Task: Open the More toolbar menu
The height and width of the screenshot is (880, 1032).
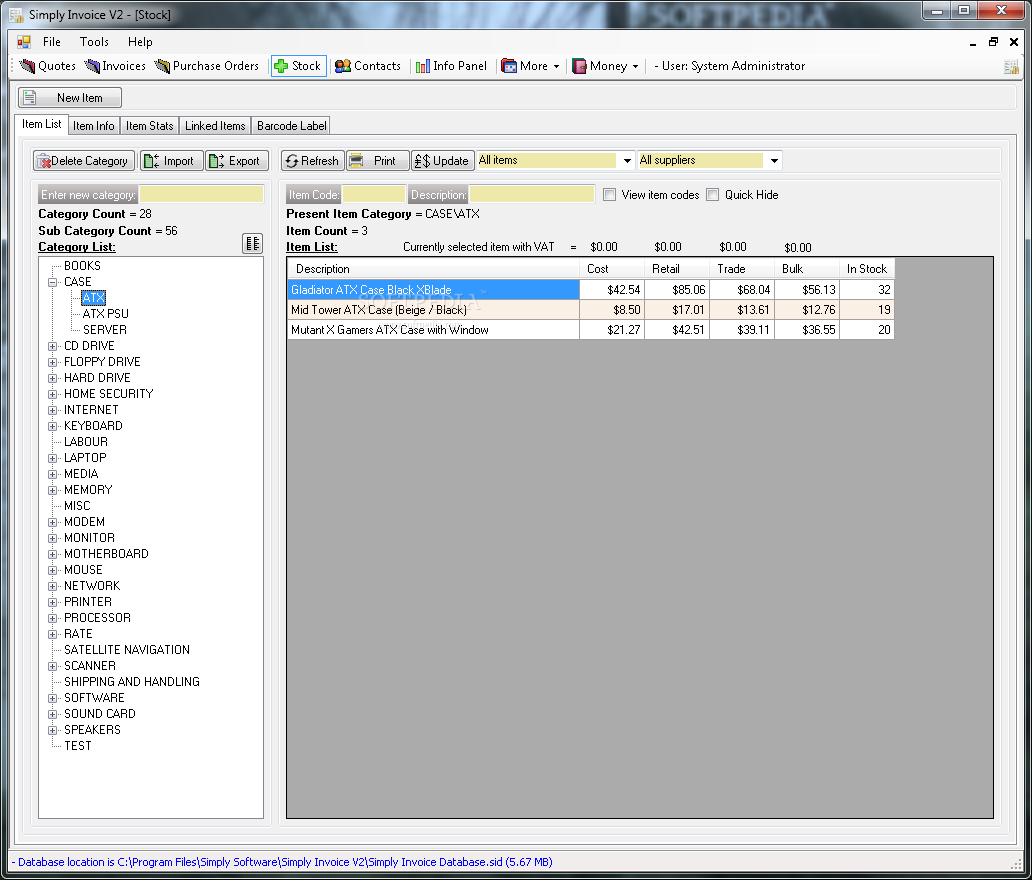Action: (x=530, y=66)
